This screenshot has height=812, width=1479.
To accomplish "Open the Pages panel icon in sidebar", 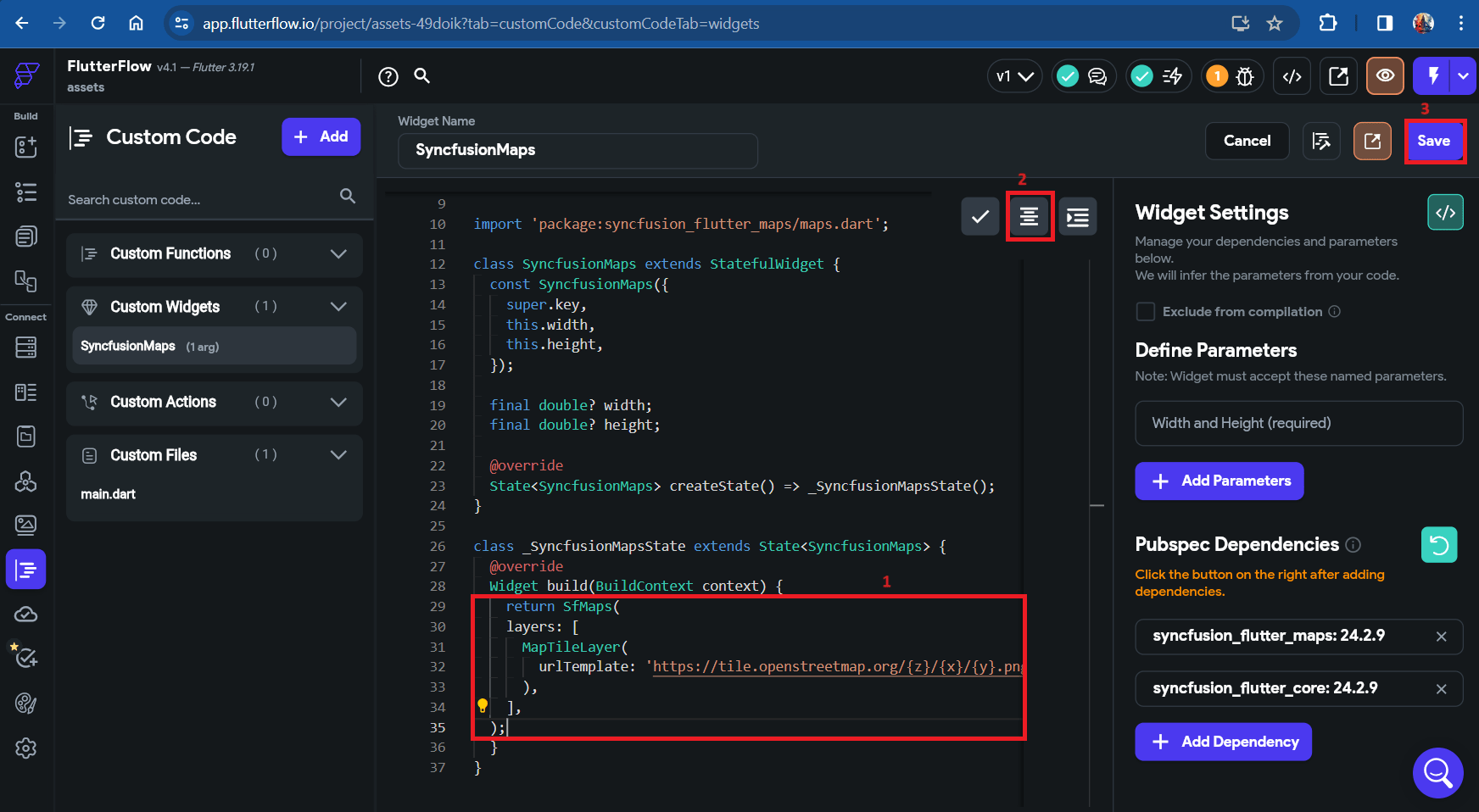I will 26,236.
